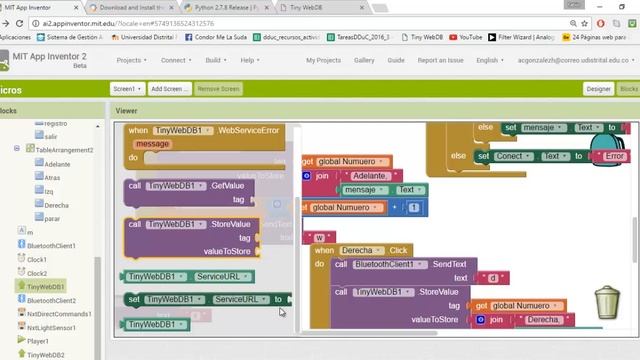The width and height of the screenshot is (640, 360).
Task: Select the Atras button component
Action: click(x=47, y=178)
